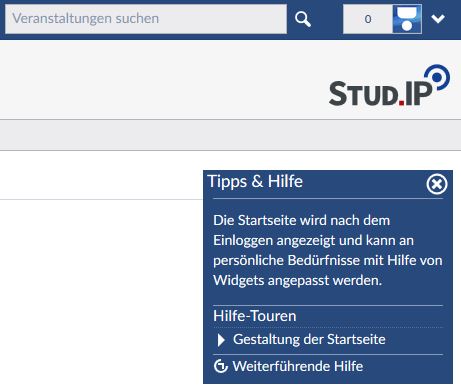
Task: Start the Gestaltung der Startseite tour
Action: pos(309,339)
